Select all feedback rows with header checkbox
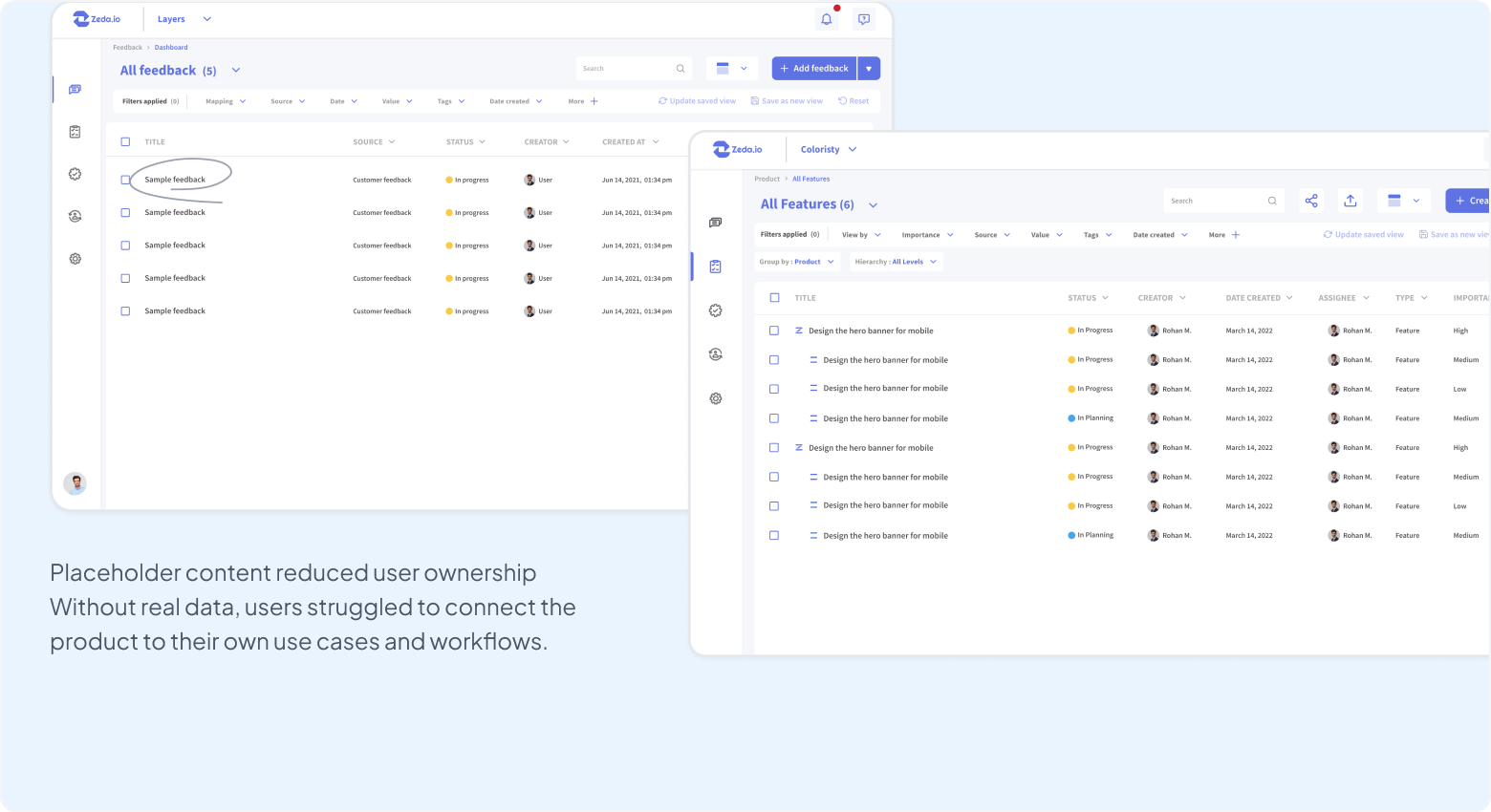Image resolution: width=1491 pixels, height=812 pixels. click(x=125, y=141)
